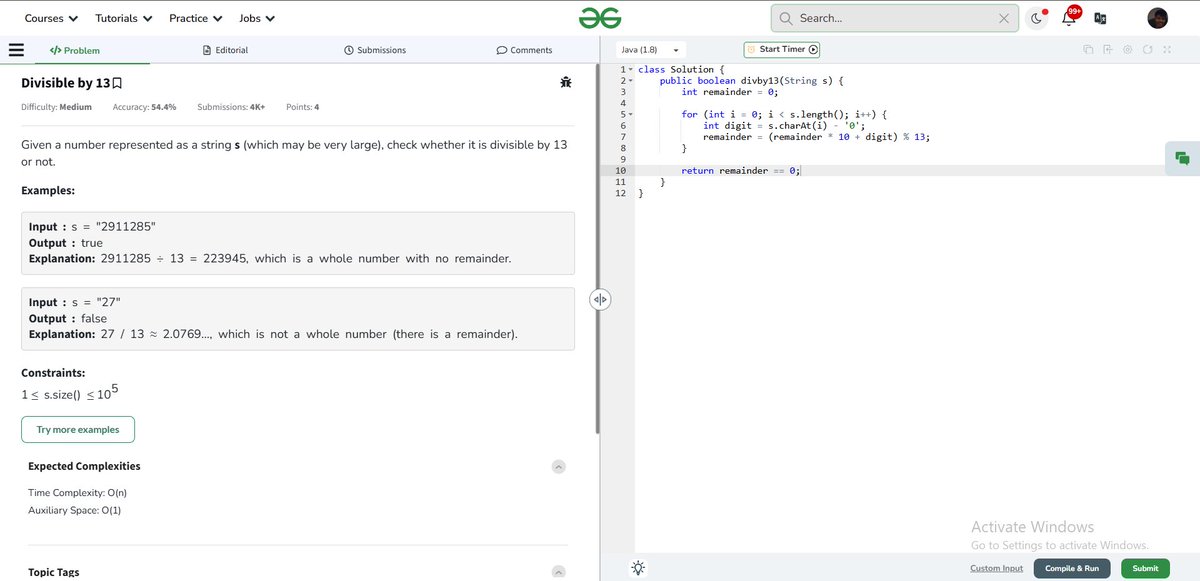This screenshot has height=581, width=1200.
Task: Open the language translation icon
Action: 1100,18
